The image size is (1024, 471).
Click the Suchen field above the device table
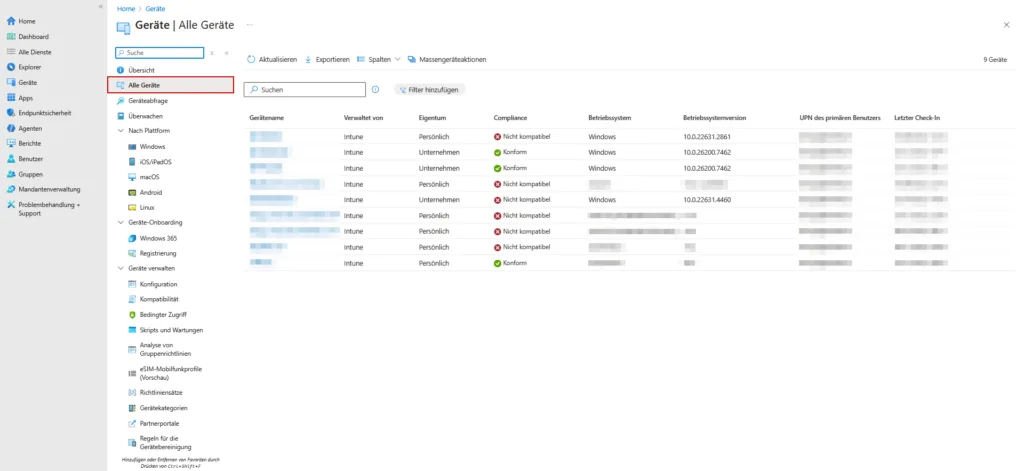(x=305, y=89)
